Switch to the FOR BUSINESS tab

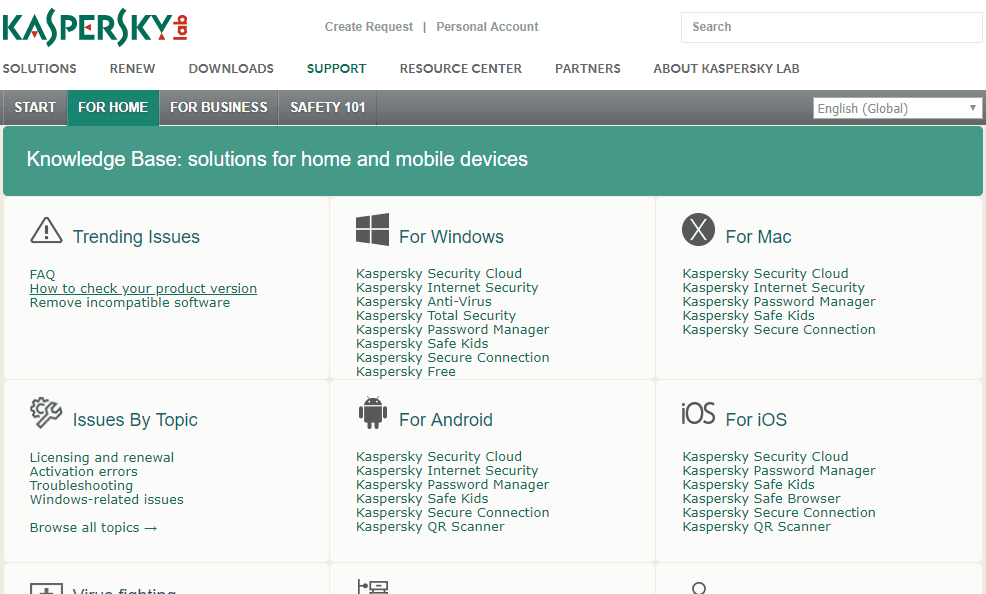[x=217, y=107]
